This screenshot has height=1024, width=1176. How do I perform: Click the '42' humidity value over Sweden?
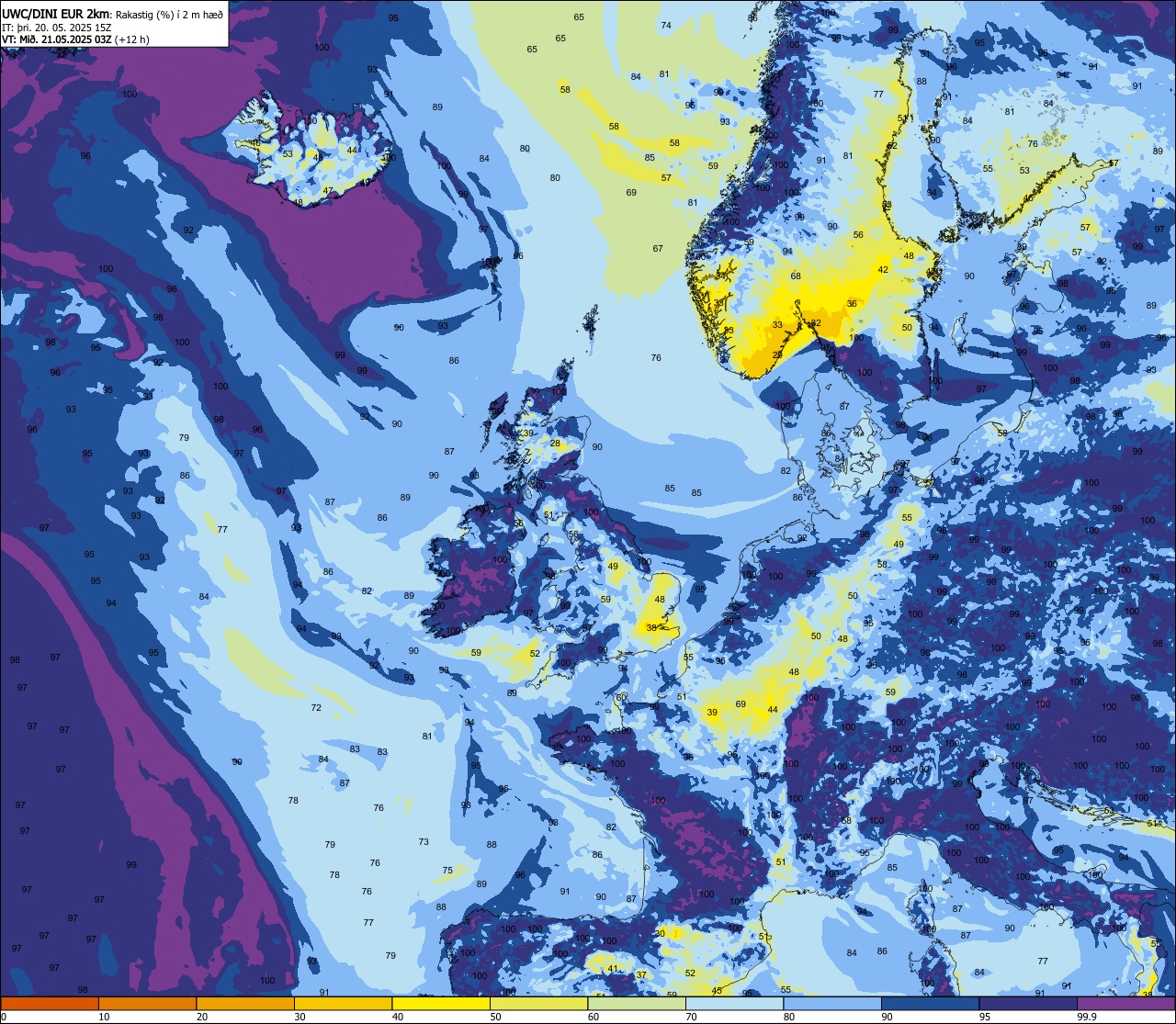click(883, 270)
